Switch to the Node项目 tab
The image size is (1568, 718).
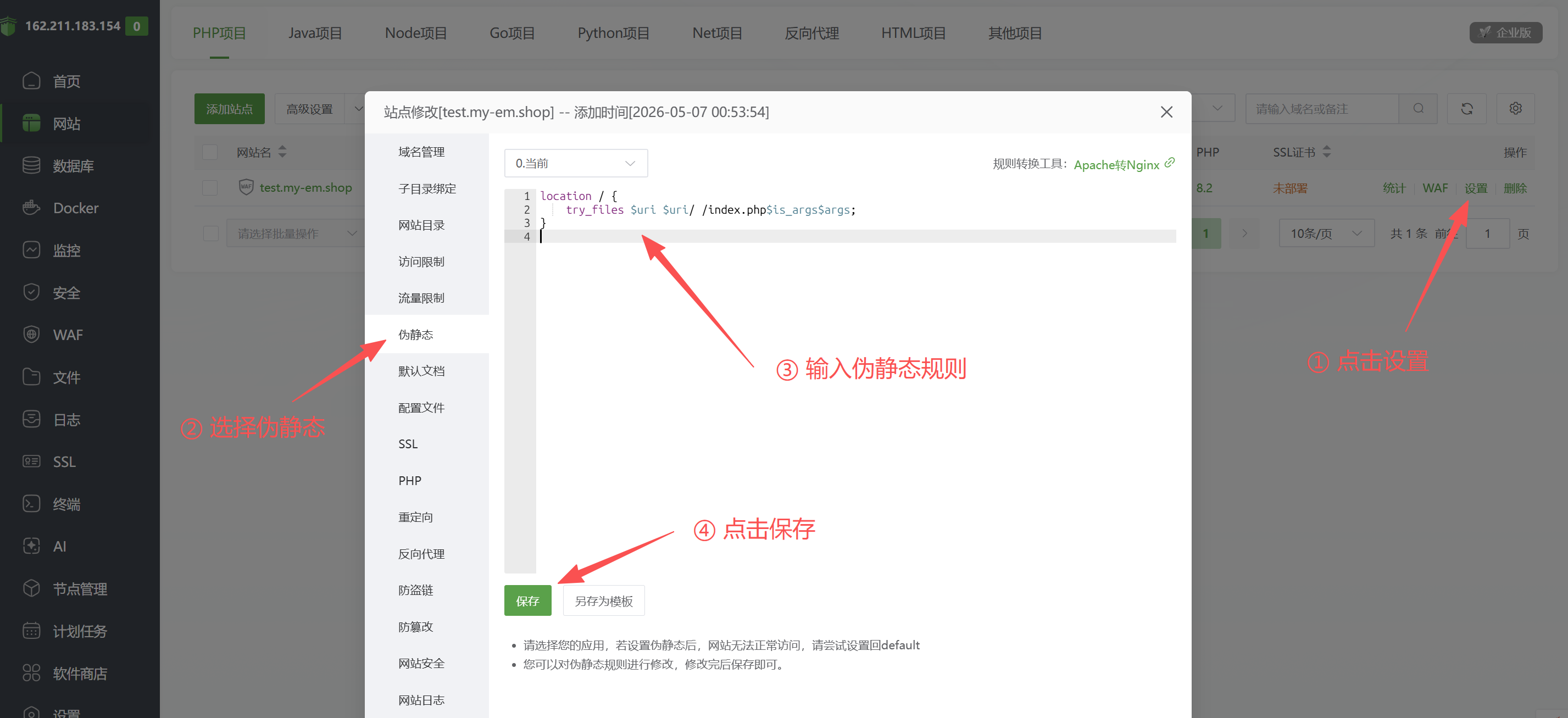tap(416, 33)
